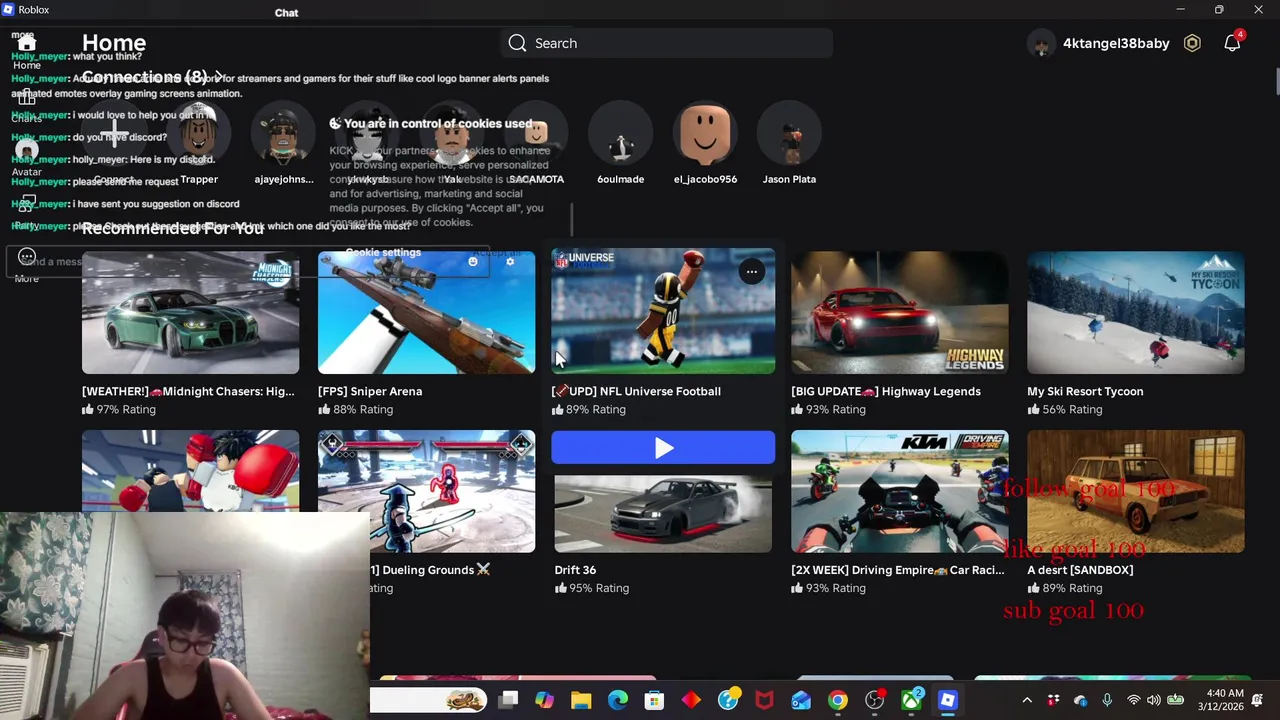The width and height of the screenshot is (1280, 720).
Task: Click '95% Rating' under Drift 36
Action: point(591,588)
